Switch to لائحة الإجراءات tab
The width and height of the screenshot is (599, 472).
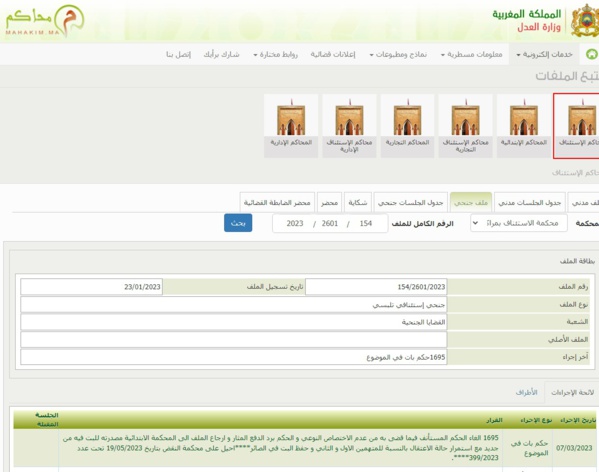[572, 393]
